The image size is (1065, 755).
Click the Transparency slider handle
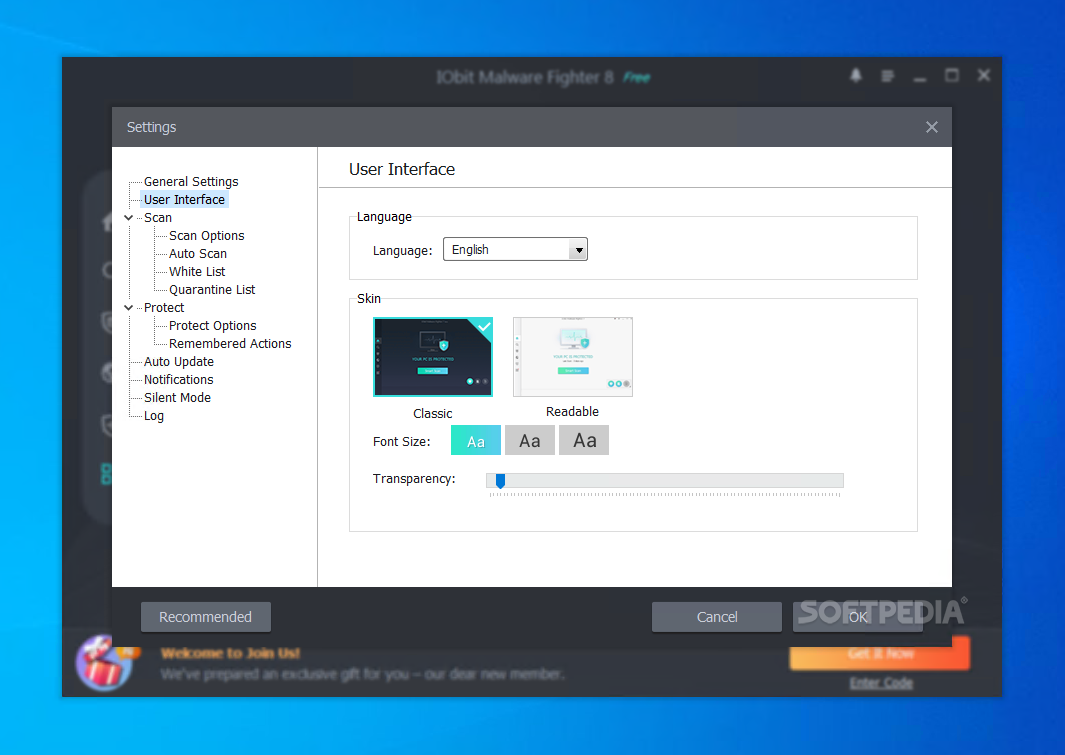501,481
